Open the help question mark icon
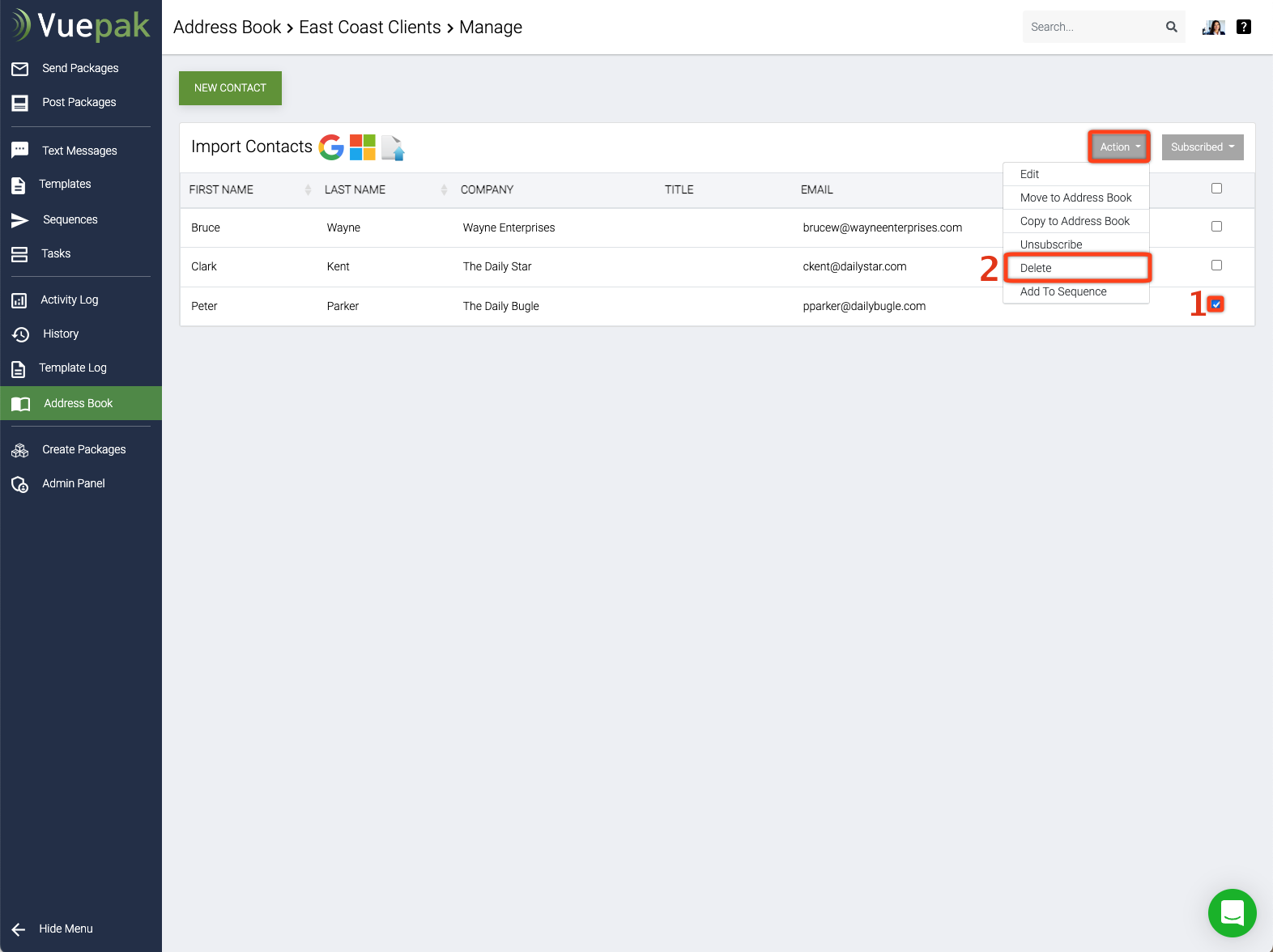This screenshot has width=1273, height=952. [1244, 27]
